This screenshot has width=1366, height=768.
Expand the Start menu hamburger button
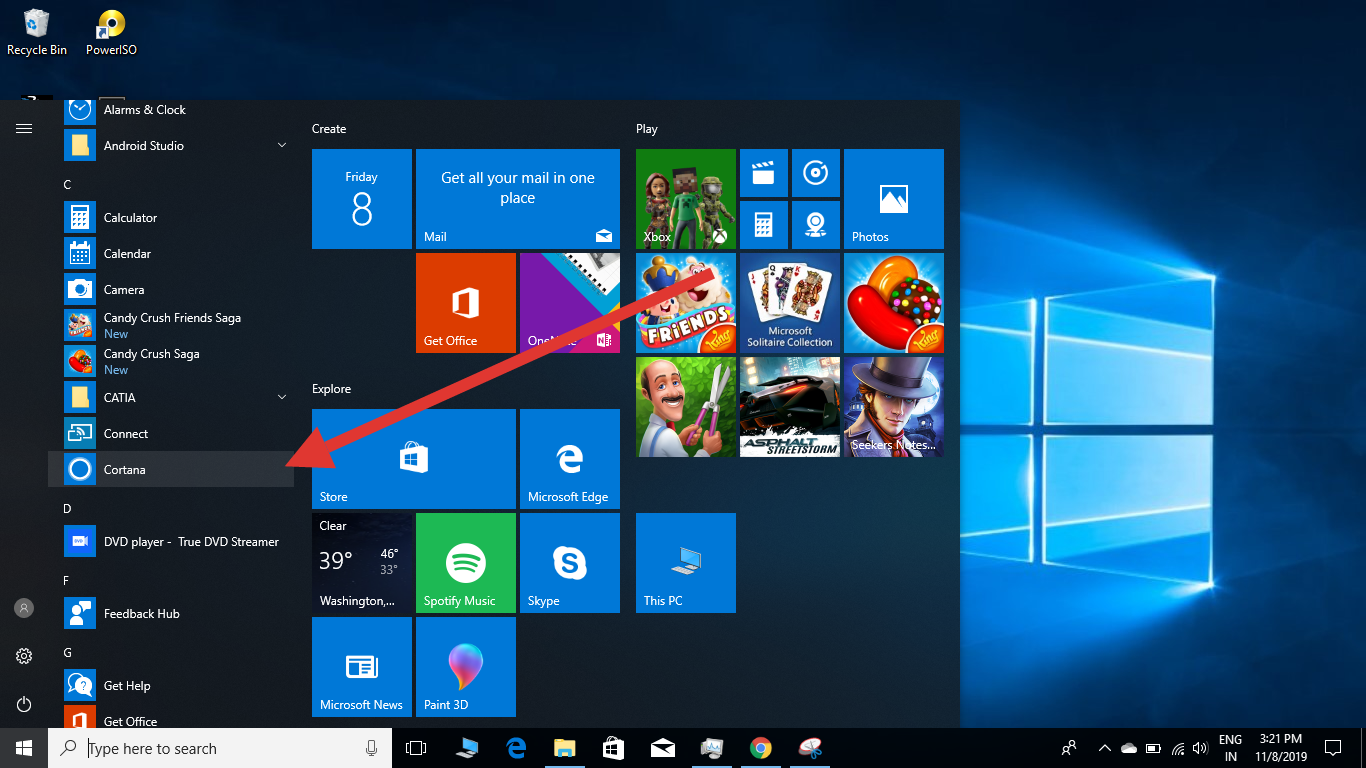click(24, 128)
